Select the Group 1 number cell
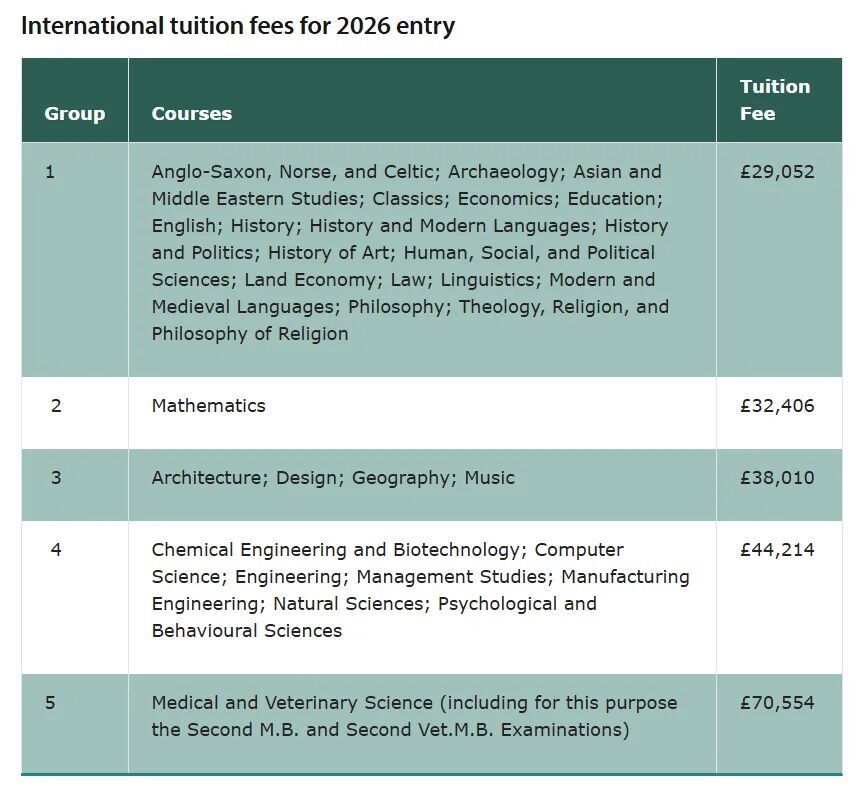Viewport: 861px width, 786px height. pos(50,172)
